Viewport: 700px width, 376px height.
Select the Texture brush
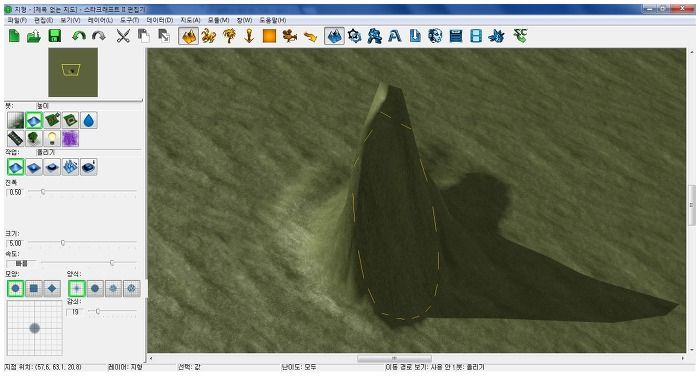(16, 121)
